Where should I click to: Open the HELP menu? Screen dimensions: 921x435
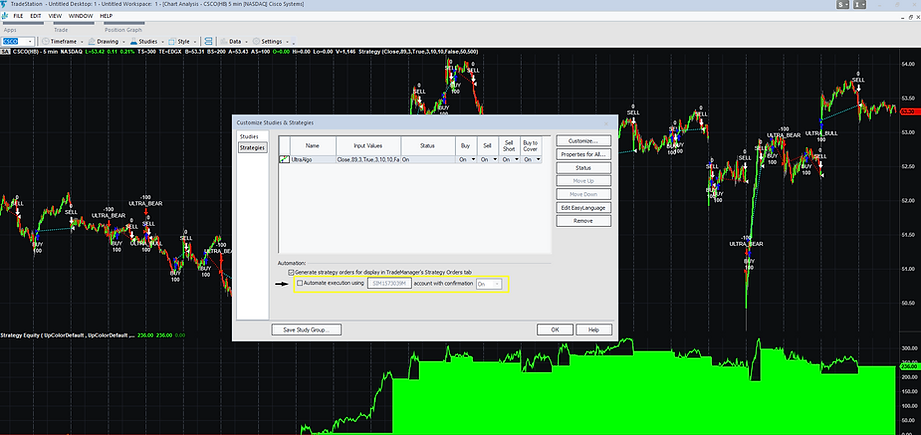[106, 16]
